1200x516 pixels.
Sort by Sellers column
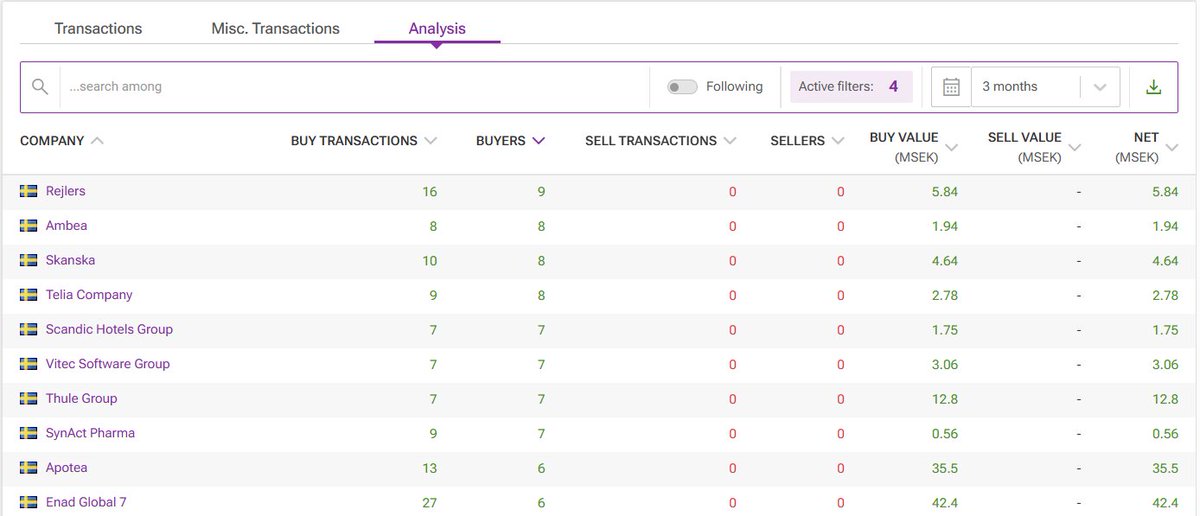(807, 141)
